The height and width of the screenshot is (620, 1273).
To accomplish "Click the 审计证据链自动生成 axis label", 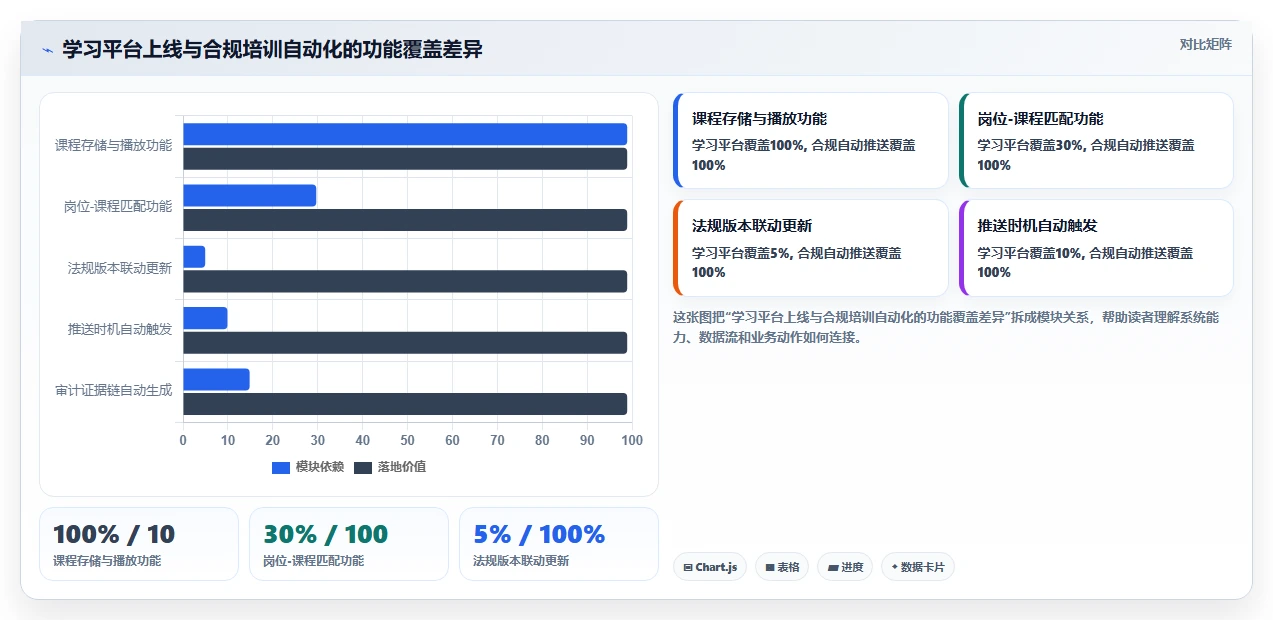I will (x=113, y=390).
